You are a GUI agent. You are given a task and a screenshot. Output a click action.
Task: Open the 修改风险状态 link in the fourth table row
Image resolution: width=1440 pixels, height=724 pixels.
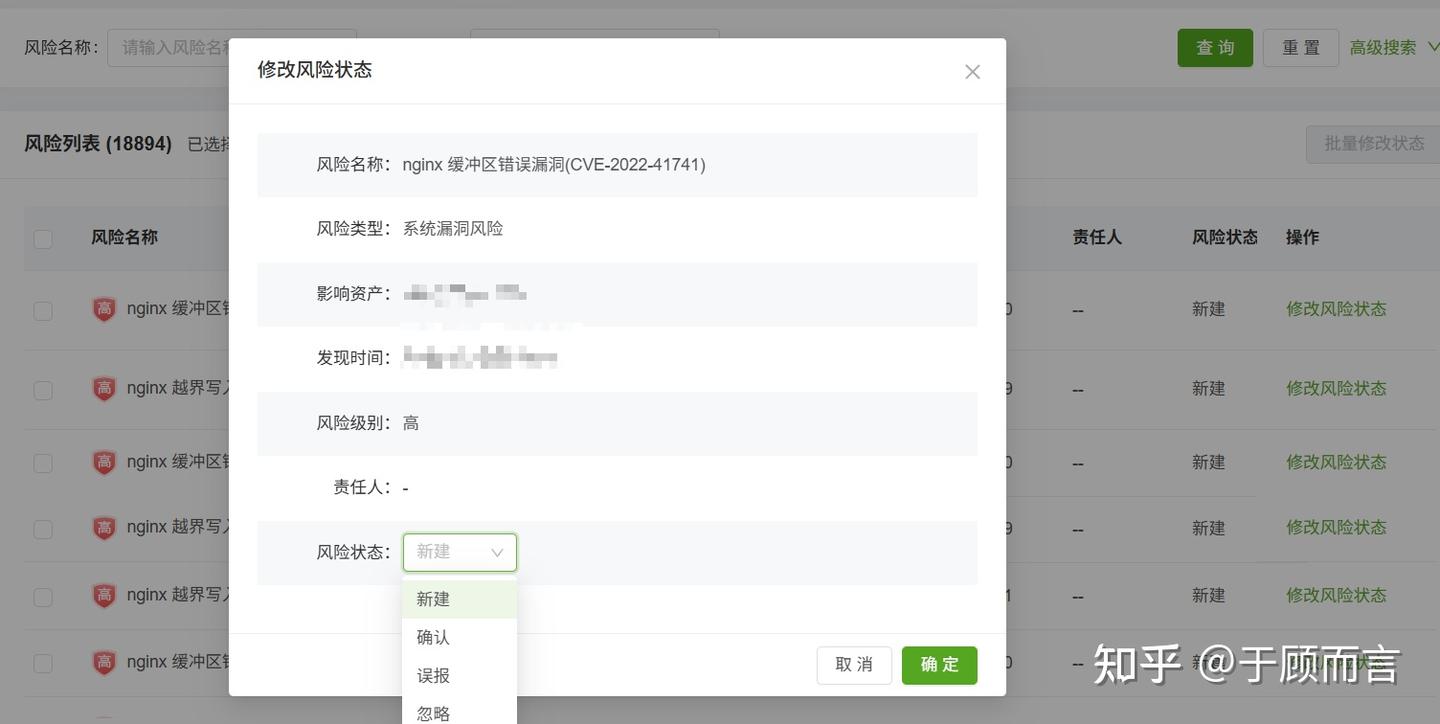pyautogui.click(x=1336, y=527)
